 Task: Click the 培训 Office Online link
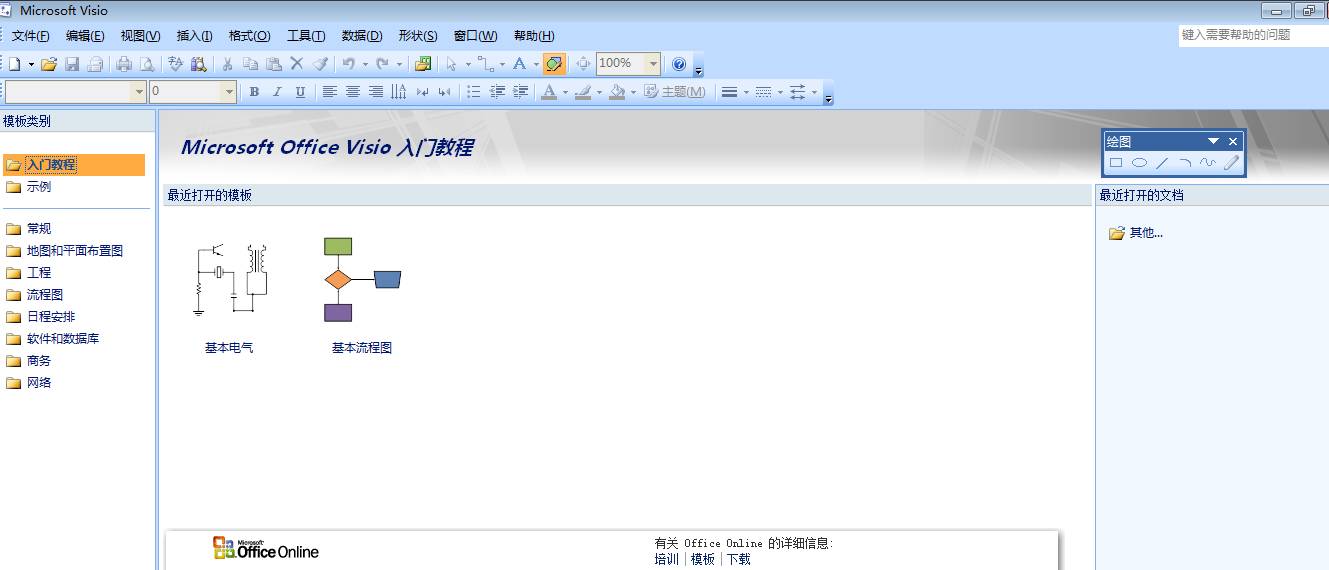coord(666,559)
